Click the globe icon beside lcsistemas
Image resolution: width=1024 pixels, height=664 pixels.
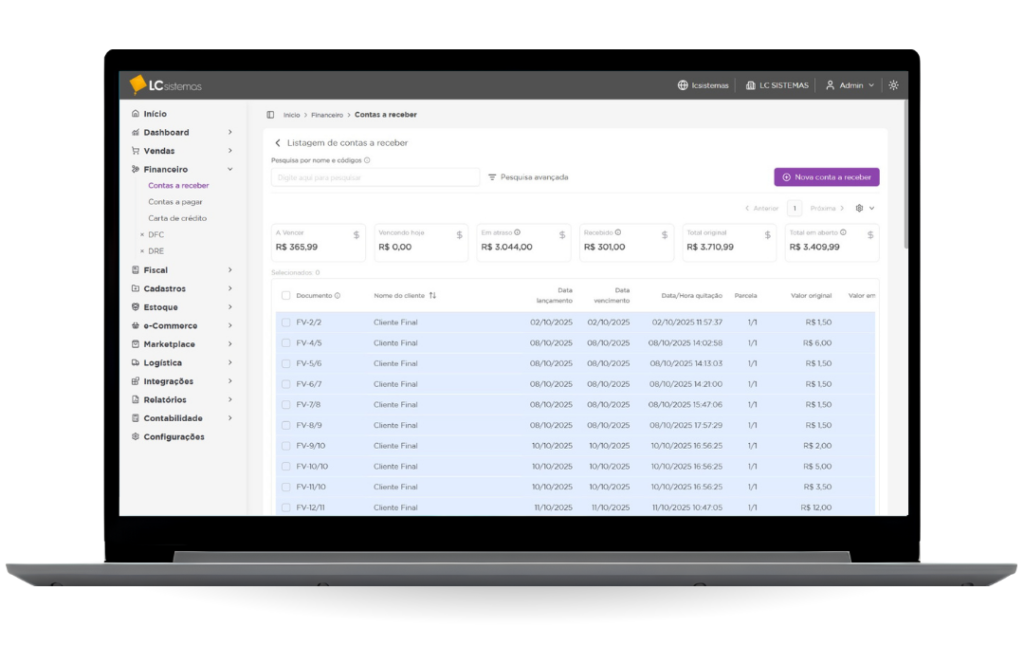tap(682, 85)
